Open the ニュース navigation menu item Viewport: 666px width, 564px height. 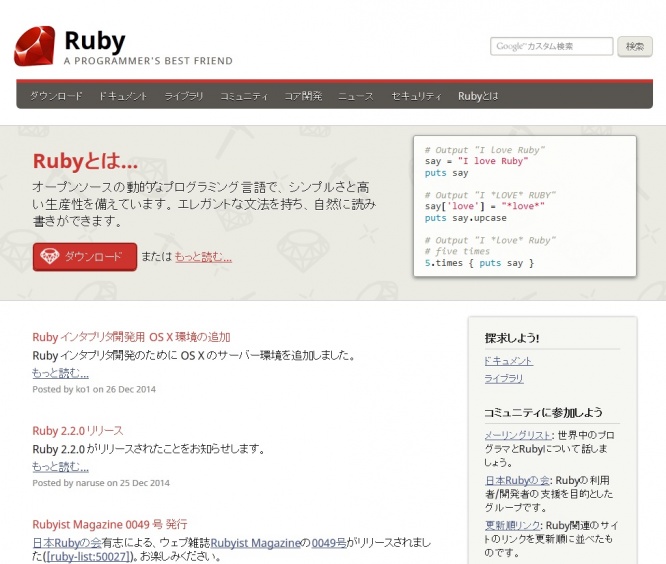356,96
